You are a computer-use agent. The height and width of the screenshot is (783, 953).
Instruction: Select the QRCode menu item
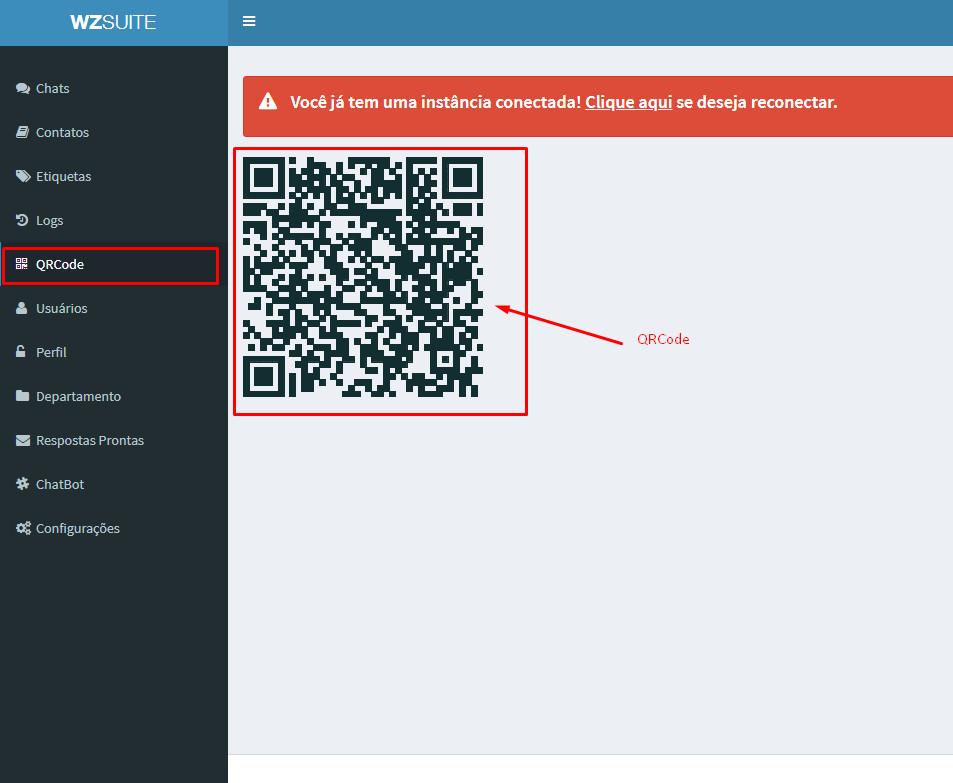click(x=114, y=264)
